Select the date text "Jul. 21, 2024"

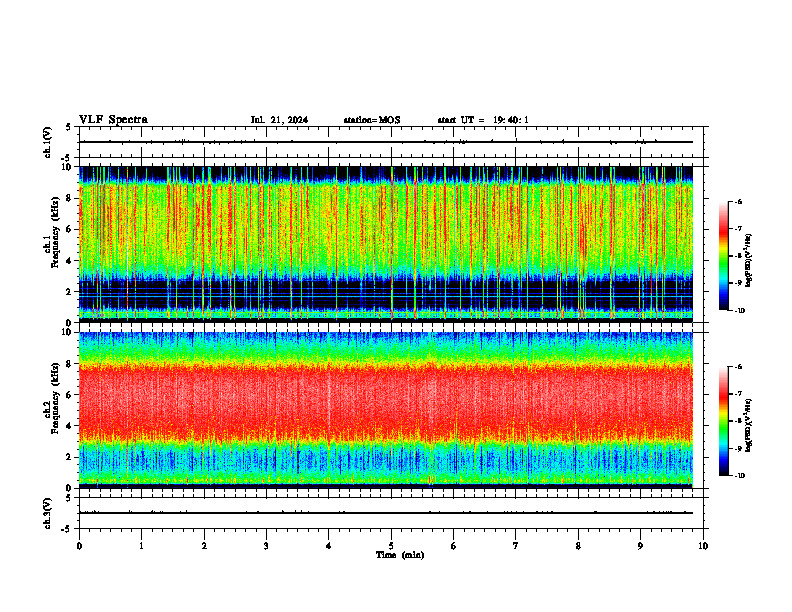tap(279, 120)
